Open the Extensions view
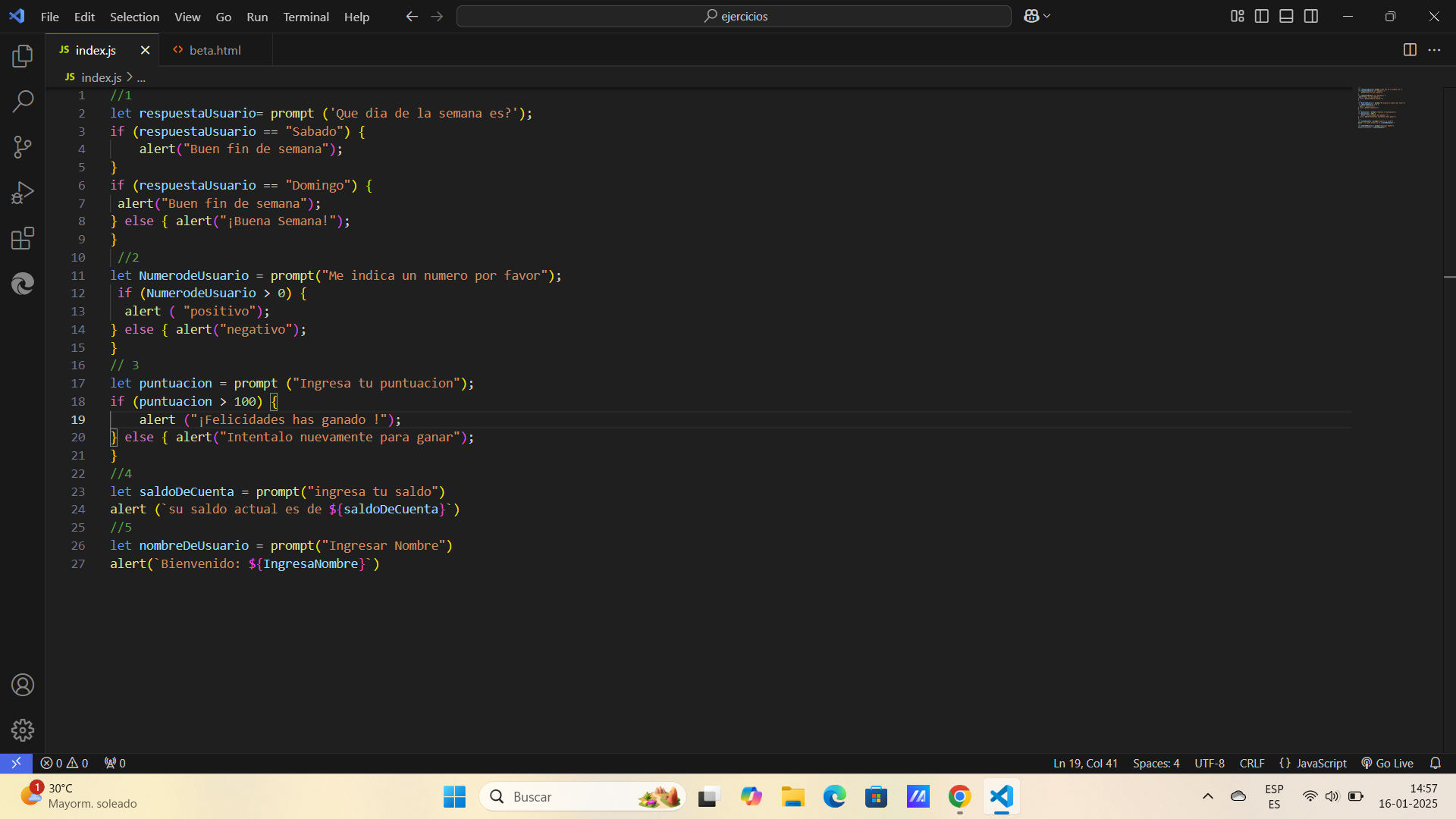Screen dimensions: 1456x819 23,238
